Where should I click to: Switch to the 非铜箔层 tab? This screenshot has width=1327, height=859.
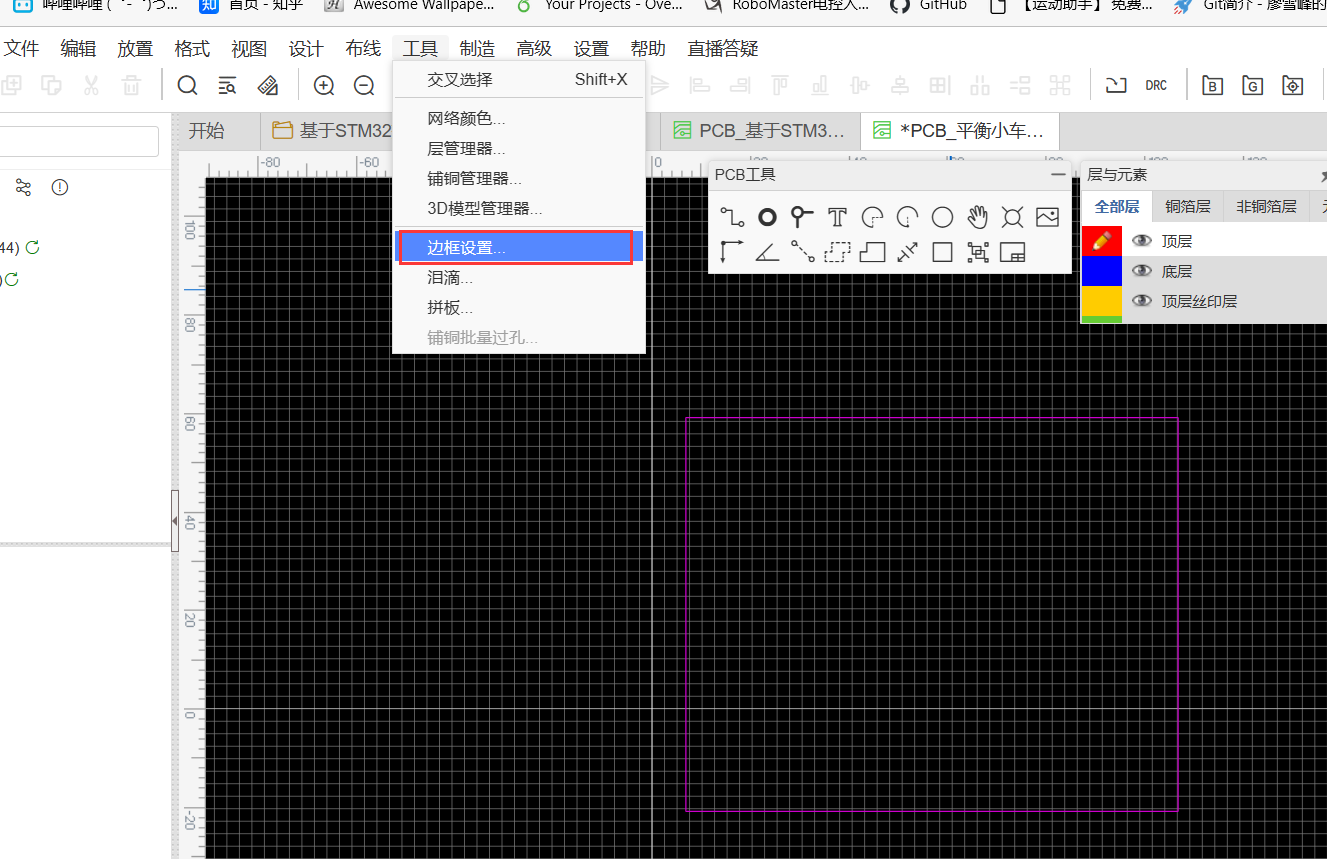click(x=1266, y=206)
